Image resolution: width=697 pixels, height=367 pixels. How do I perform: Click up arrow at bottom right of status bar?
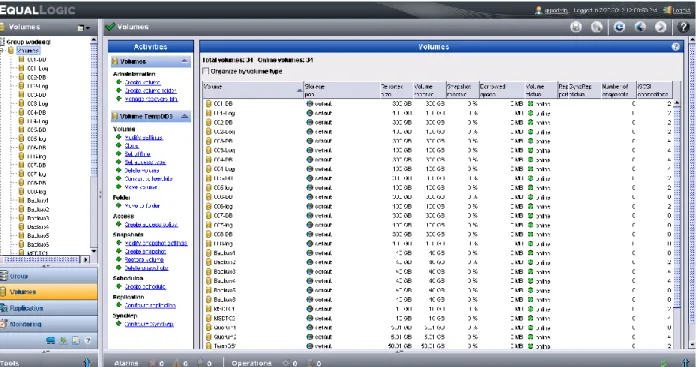(x=686, y=363)
